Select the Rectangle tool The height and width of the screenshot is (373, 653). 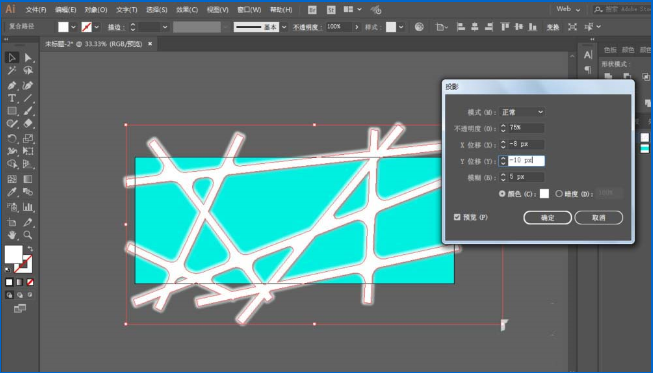click(x=12, y=112)
